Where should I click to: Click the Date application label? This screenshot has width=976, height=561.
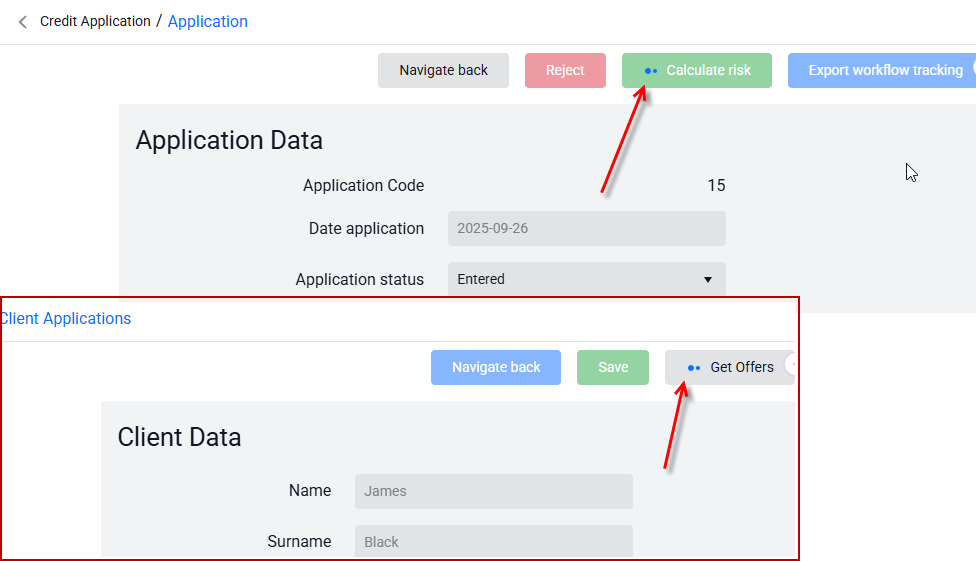pos(367,229)
